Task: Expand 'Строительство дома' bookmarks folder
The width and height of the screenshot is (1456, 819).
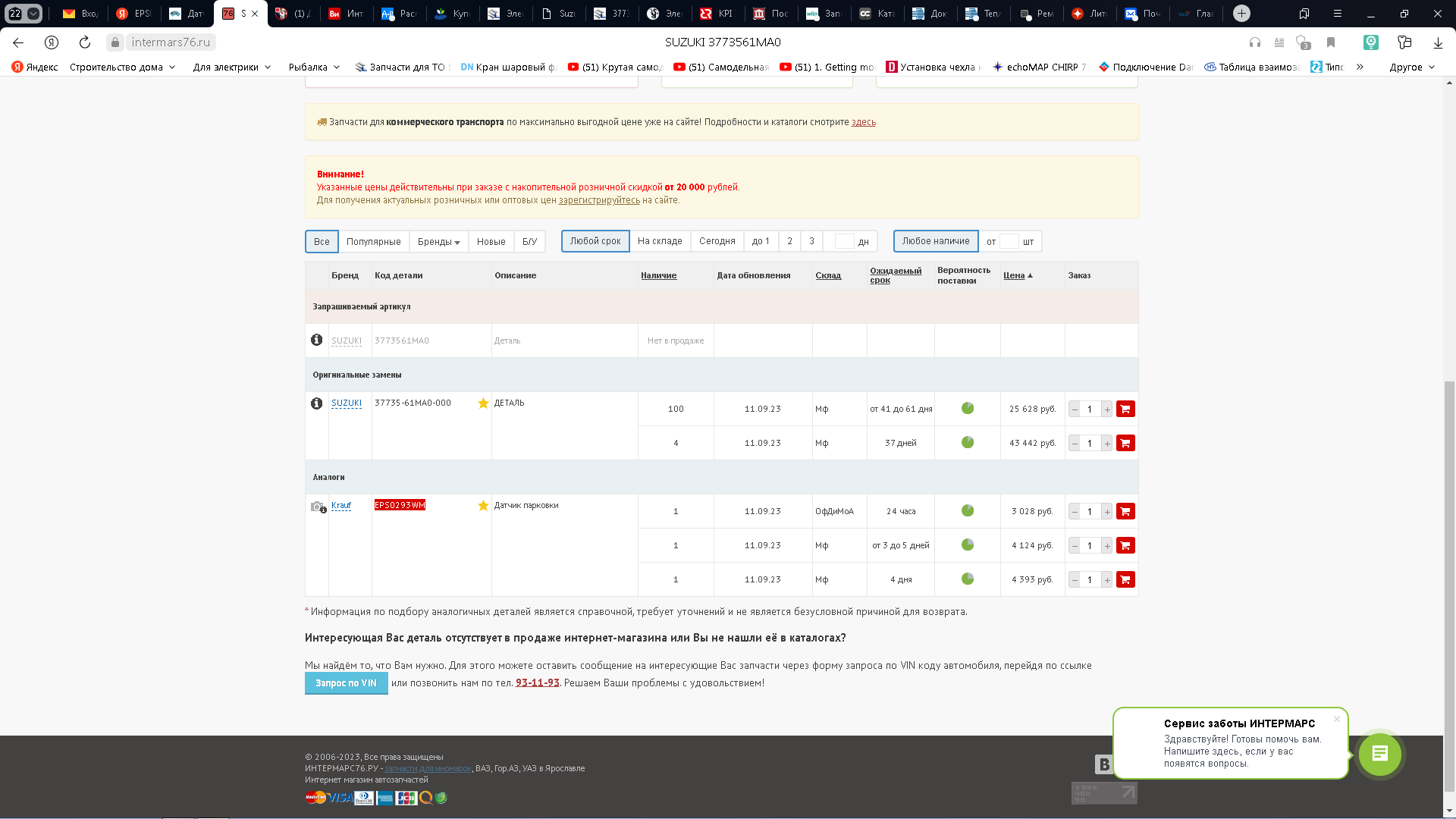Action: [122, 67]
